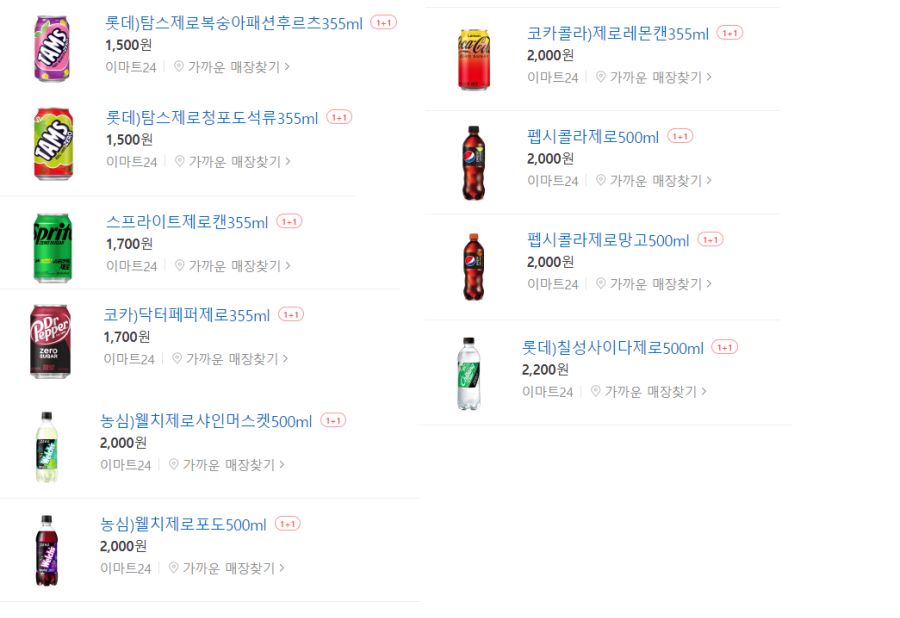Viewport: 900px width, 618px height.
Task: Click the 1+1 badge beside 펩시콜라제로500ml
Action: click(680, 136)
